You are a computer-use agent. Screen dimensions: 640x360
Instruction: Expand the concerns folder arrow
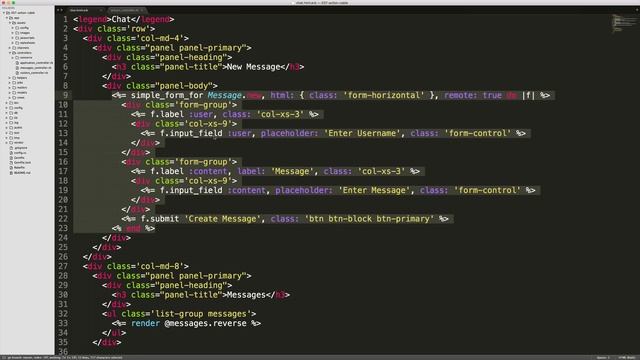pyautogui.click(x=12, y=58)
